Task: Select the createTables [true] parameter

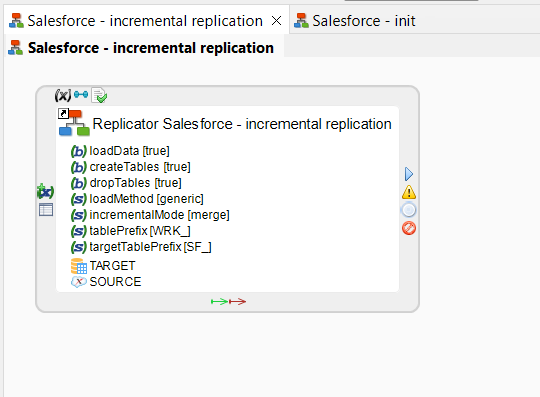Action: point(131,167)
